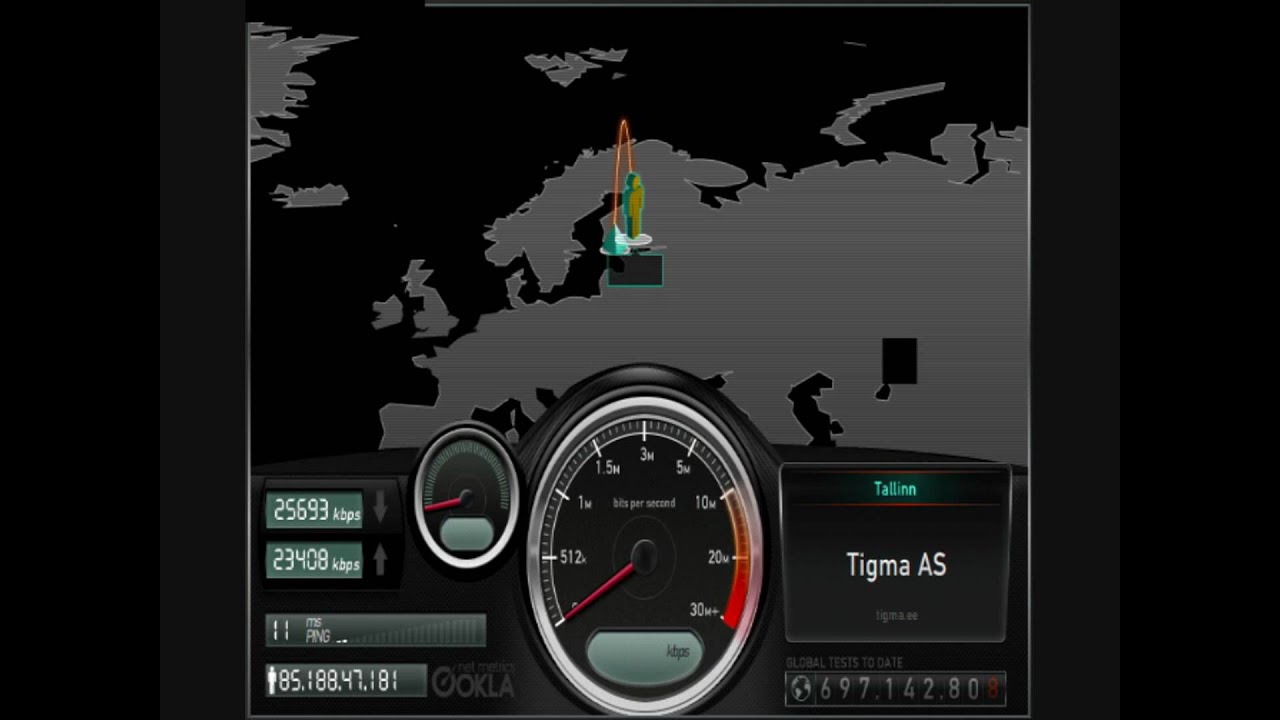Click the green person figure on map
This screenshot has height=720, width=1280.
pyautogui.click(x=633, y=206)
